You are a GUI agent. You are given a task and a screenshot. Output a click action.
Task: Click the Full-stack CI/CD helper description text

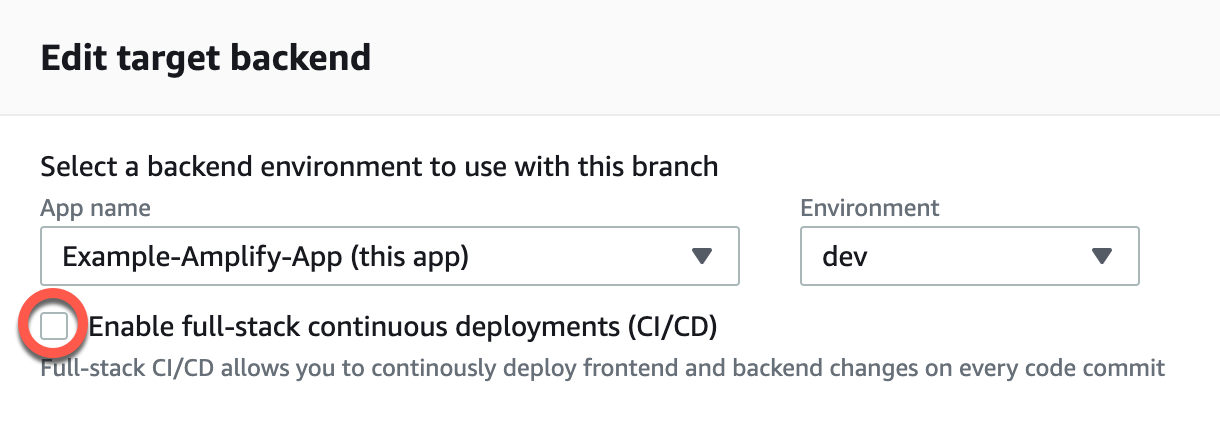602,368
